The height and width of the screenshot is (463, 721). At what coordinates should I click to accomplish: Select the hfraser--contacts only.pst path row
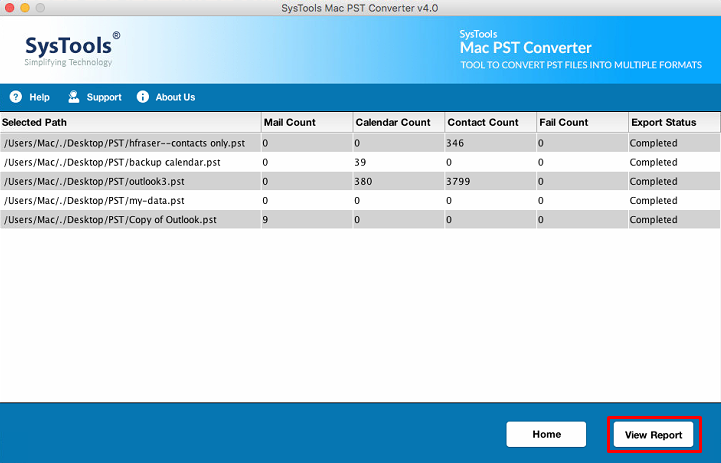coord(131,143)
